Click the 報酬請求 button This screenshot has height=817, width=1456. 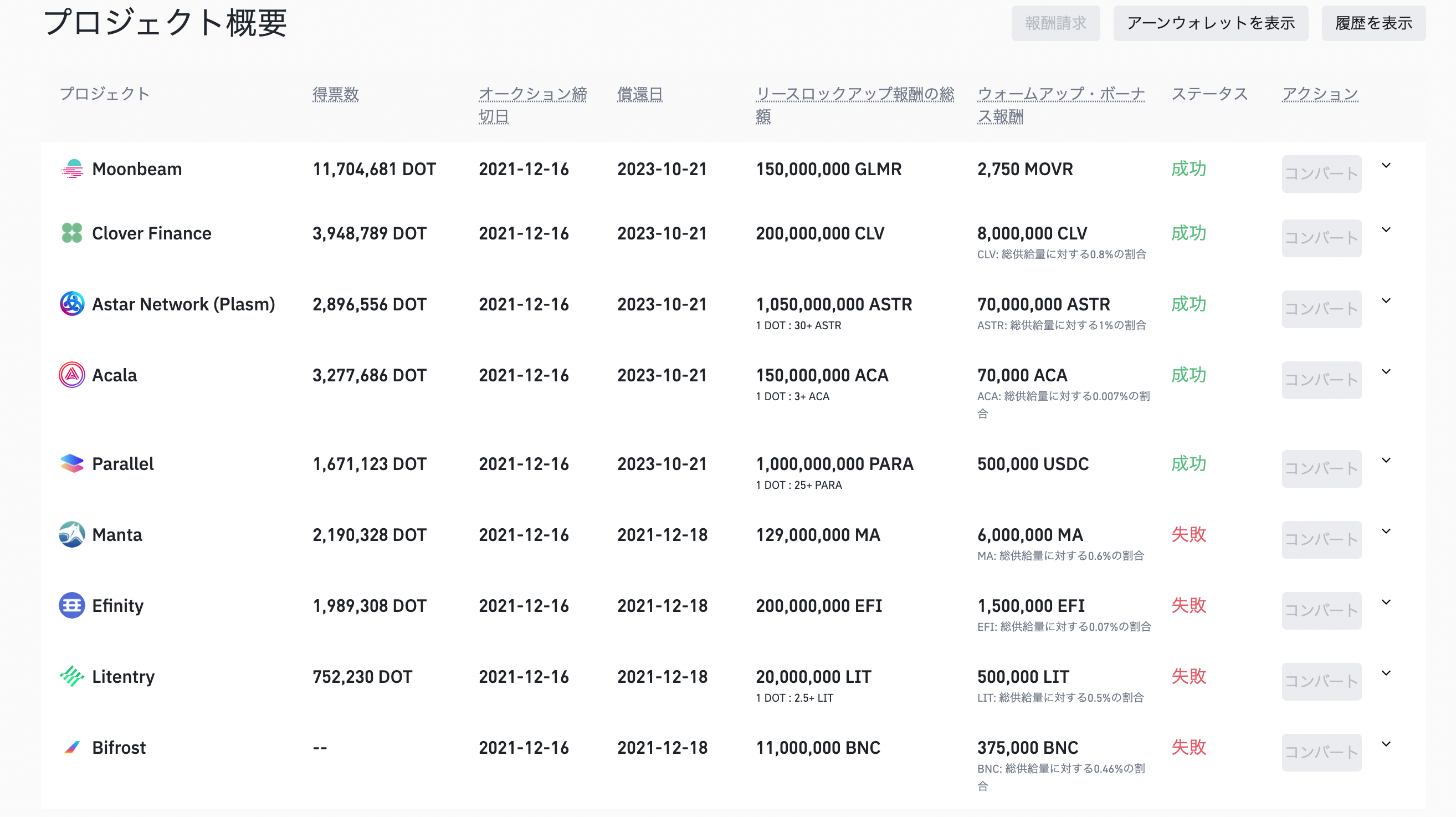(x=1055, y=23)
